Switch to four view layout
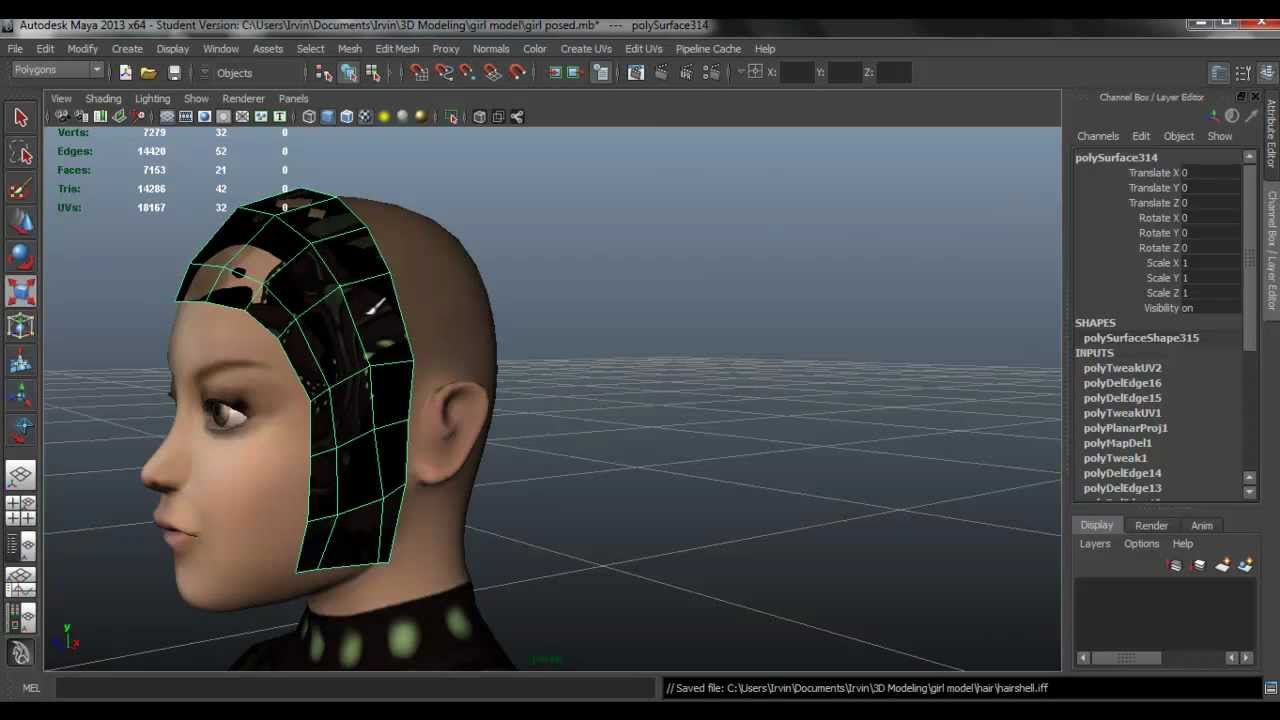This screenshot has height=720, width=1280. [x=21, y=511]
